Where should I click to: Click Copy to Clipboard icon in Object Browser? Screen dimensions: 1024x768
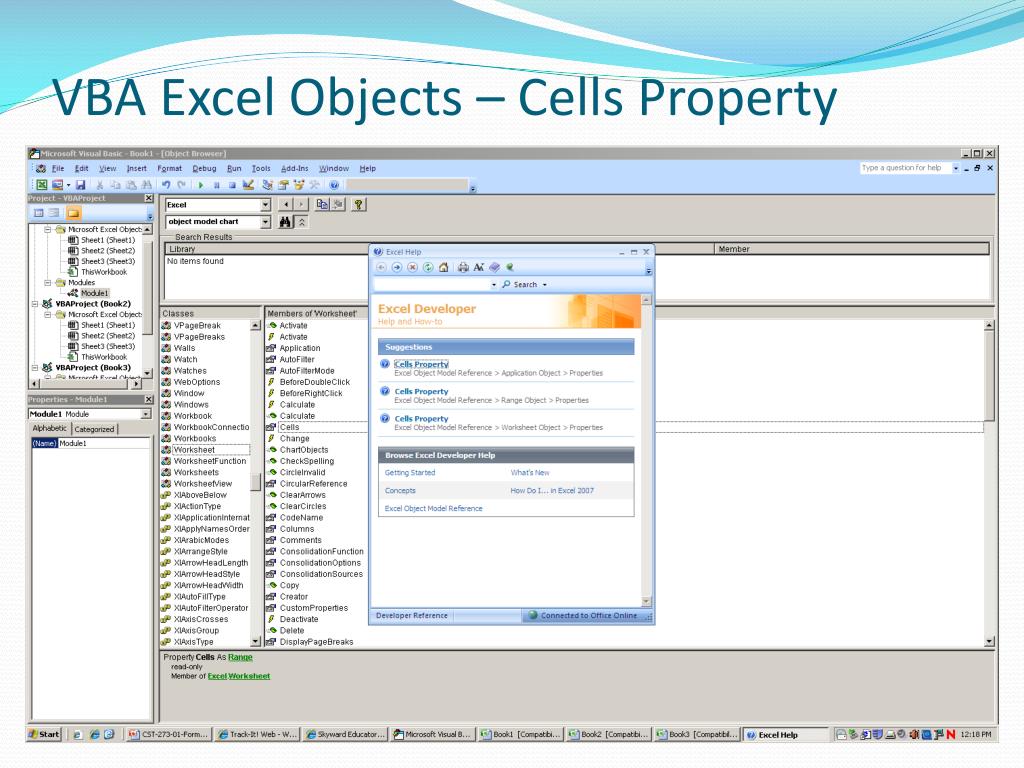[322, 204]
